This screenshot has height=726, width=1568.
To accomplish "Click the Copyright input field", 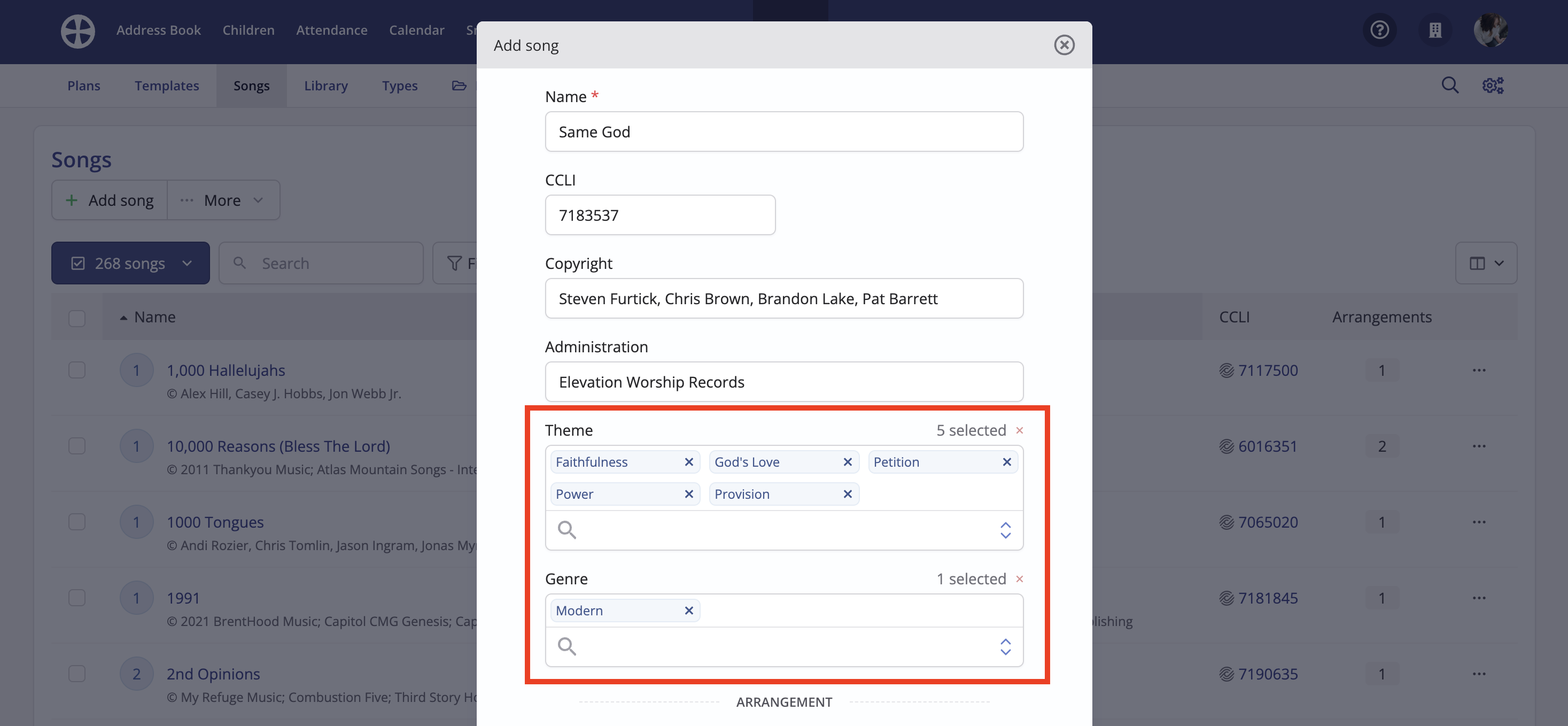I will click(x=784, y=298).
